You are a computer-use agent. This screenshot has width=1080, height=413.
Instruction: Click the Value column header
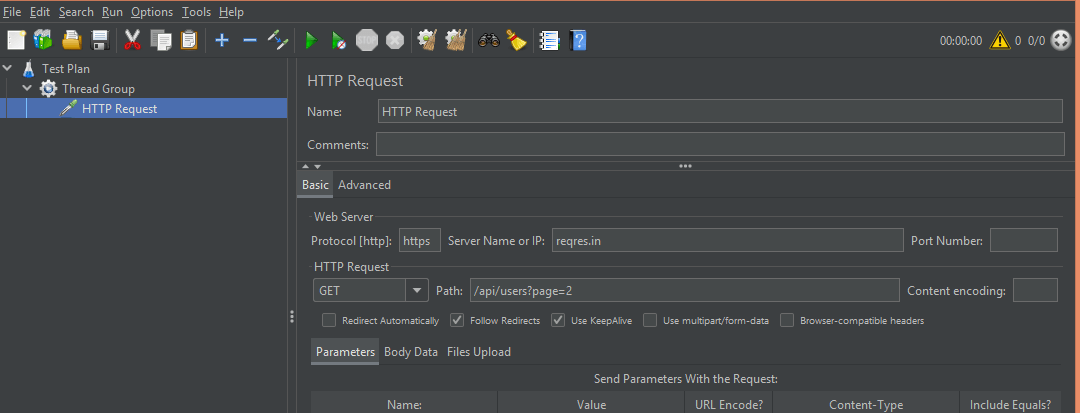(x=591, y=405)
